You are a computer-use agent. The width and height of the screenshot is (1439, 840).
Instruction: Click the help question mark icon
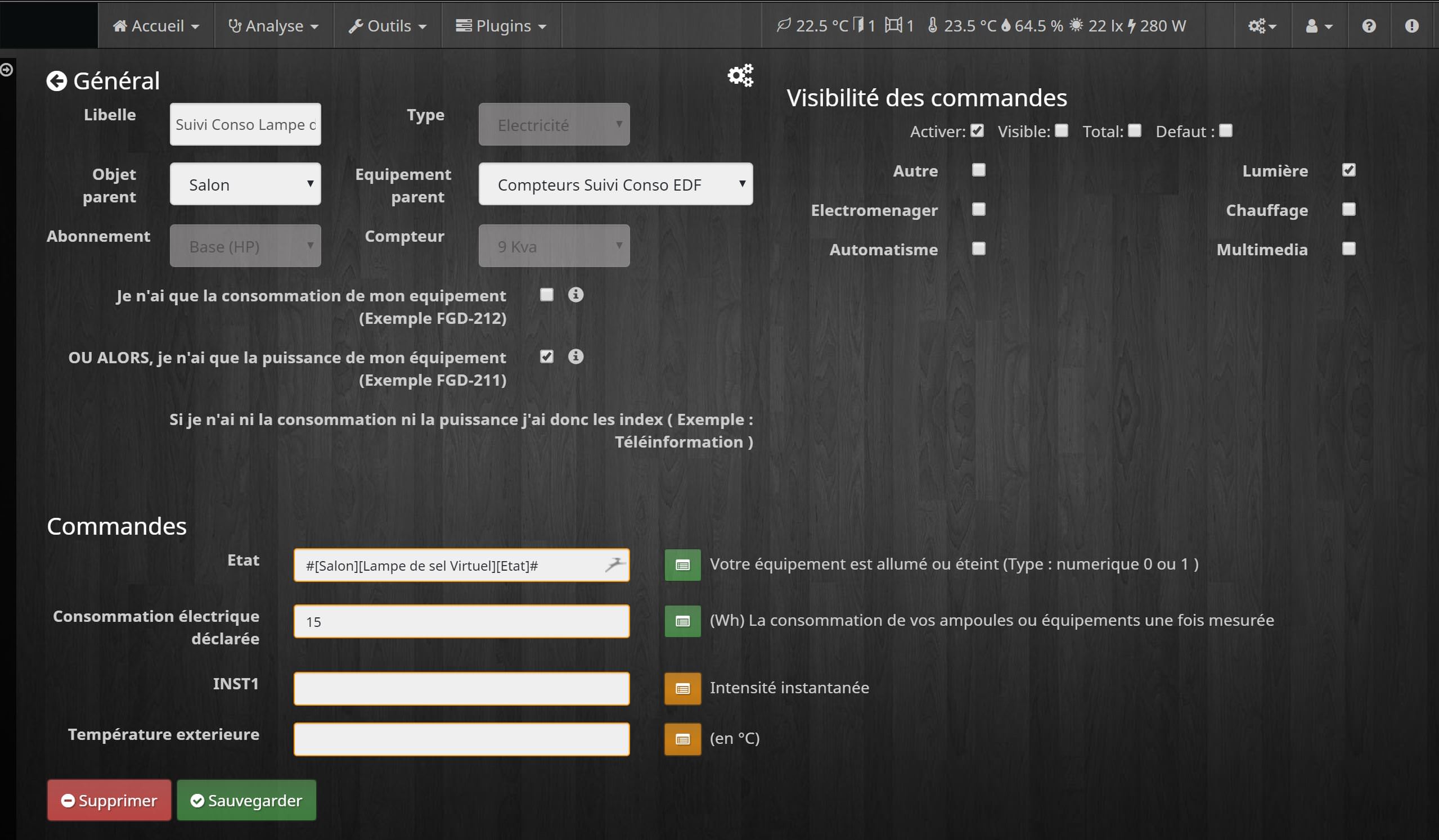click(1369, 26)
